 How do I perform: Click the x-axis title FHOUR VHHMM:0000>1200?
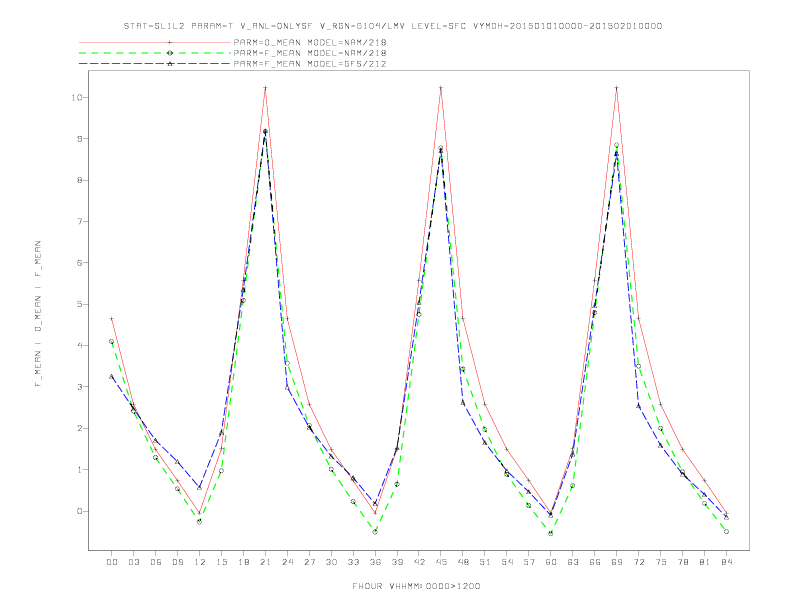pyautogui.click(x=416, y=586)
